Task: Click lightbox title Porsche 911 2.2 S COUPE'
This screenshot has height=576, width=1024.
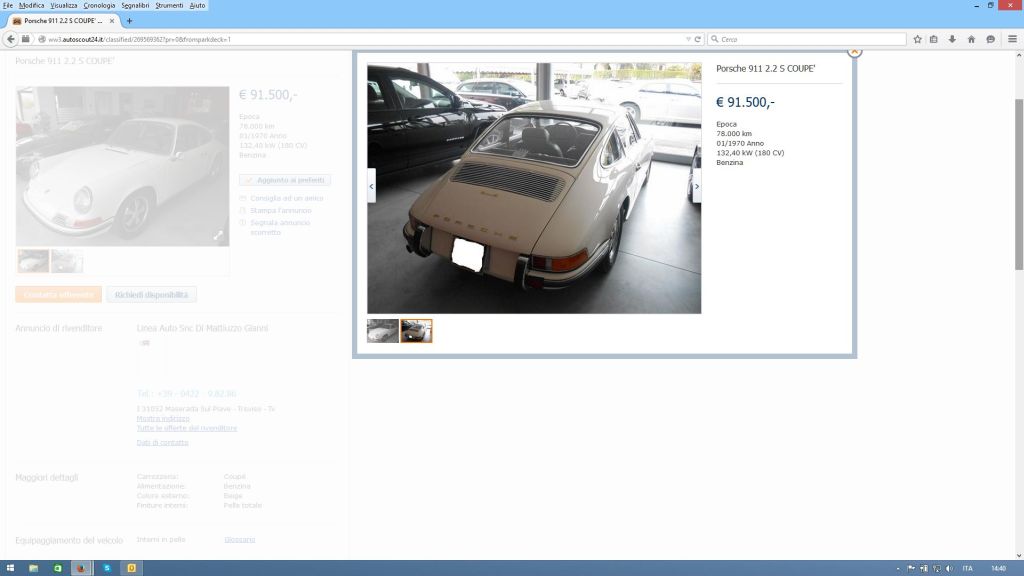Action: point(765,69)
